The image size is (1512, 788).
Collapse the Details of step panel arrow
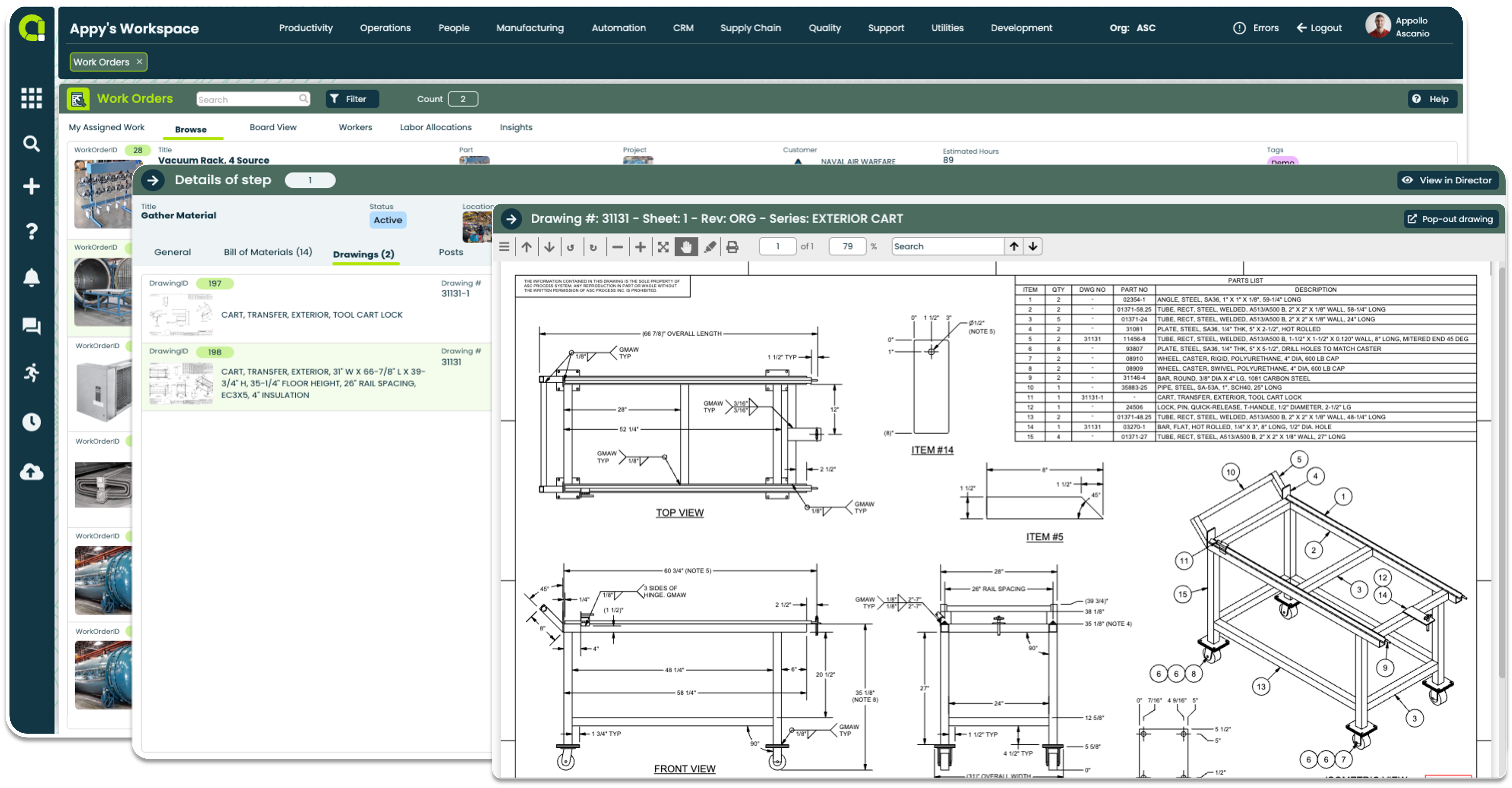(153, 180)
